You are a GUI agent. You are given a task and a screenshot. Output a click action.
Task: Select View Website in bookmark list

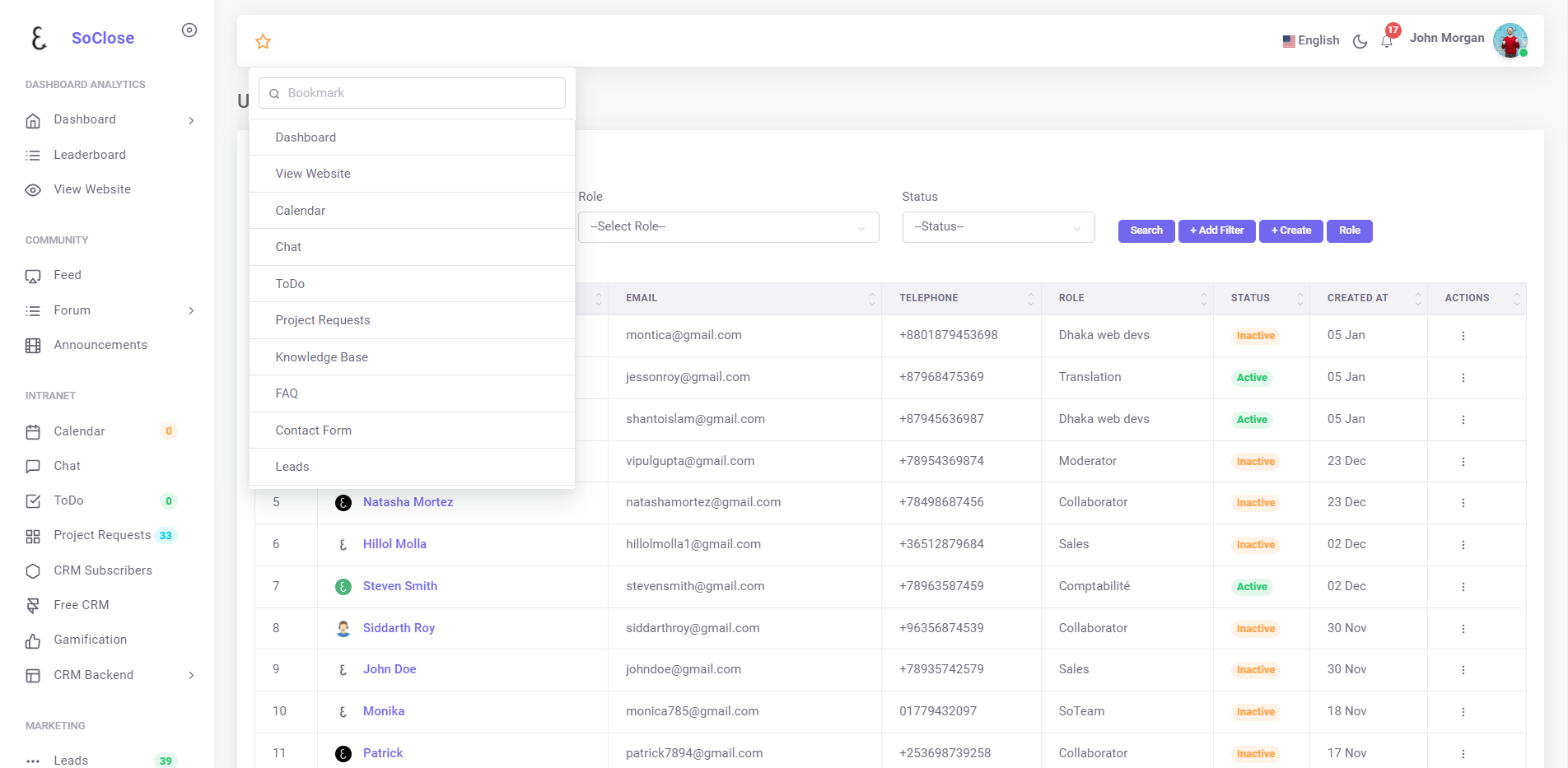[412, 174]
